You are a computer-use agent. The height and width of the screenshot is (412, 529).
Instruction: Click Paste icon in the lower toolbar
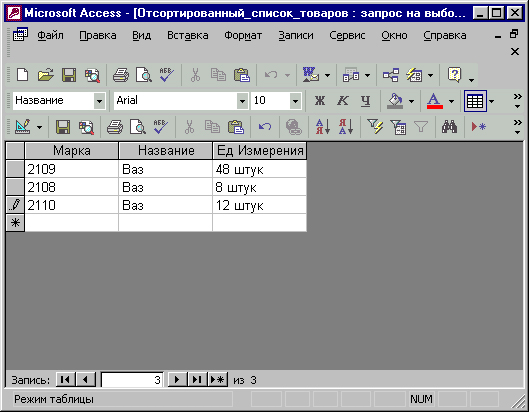click(236, 127)
